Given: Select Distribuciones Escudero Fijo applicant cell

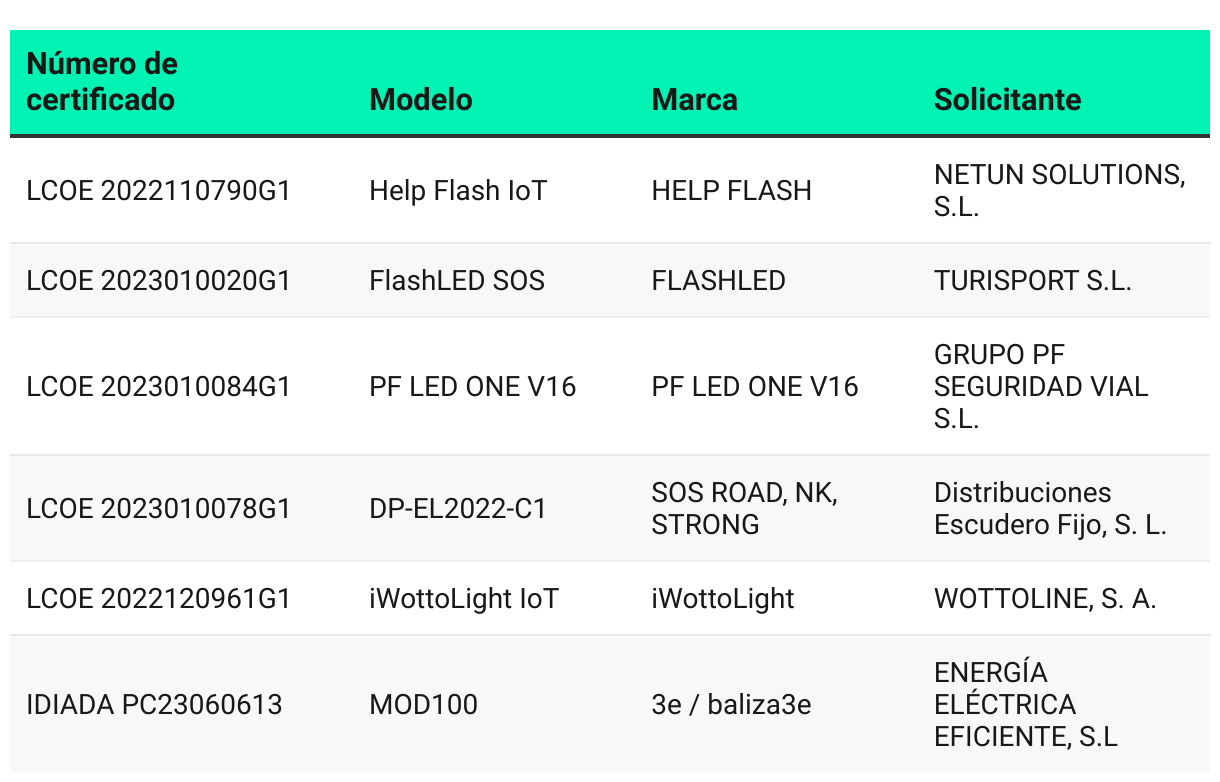Looking at the screenshot, I should 1051,509.
